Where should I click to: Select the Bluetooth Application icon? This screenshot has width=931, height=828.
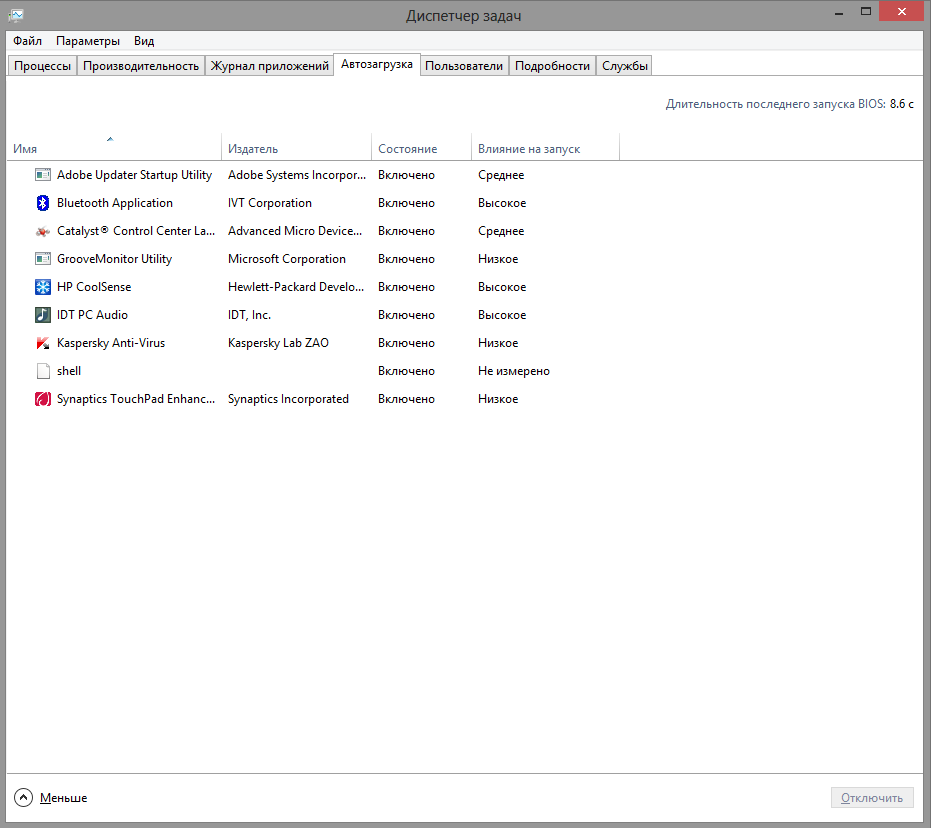(x=43, y=203)
